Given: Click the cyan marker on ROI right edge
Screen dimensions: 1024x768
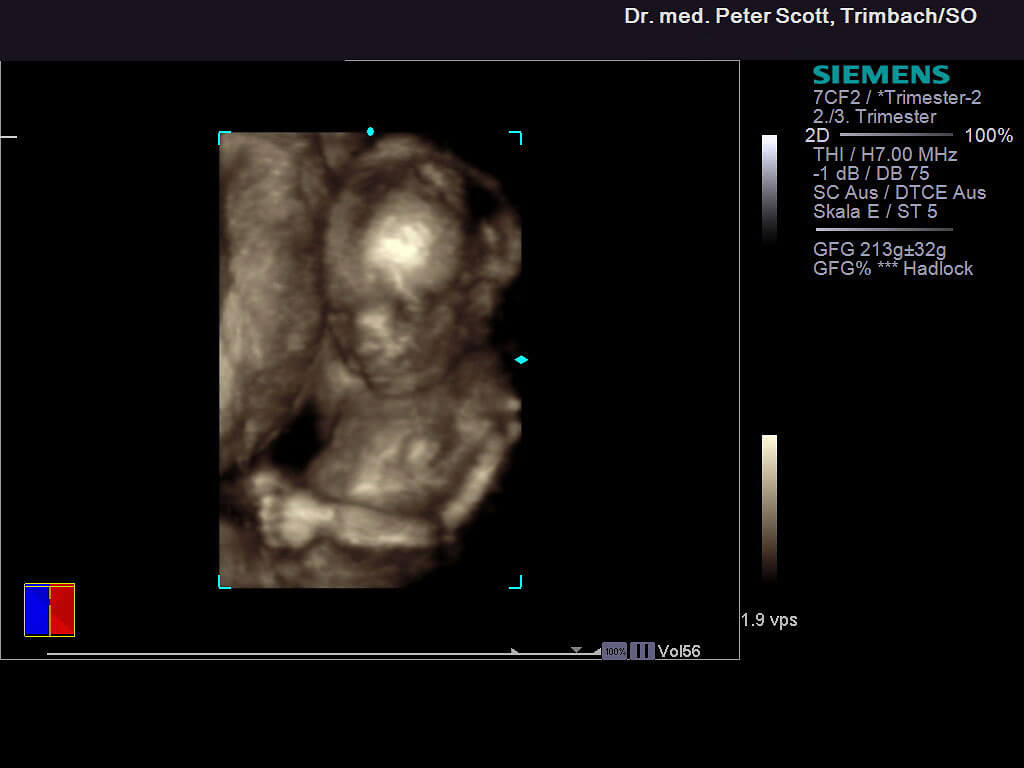Looking at the screenshot, I should [x=521, y=359].
